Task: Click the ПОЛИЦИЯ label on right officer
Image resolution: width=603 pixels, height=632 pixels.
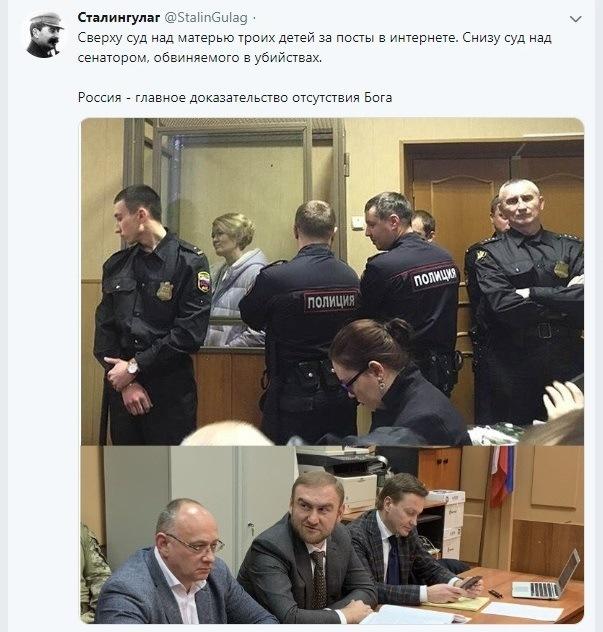Action: coord(435,277)
